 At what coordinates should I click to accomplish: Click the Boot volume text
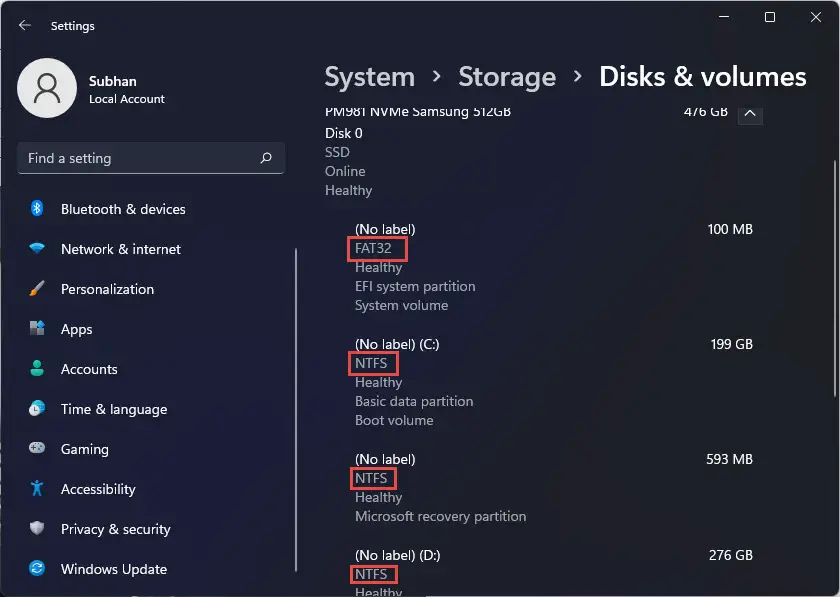[394, 420]
